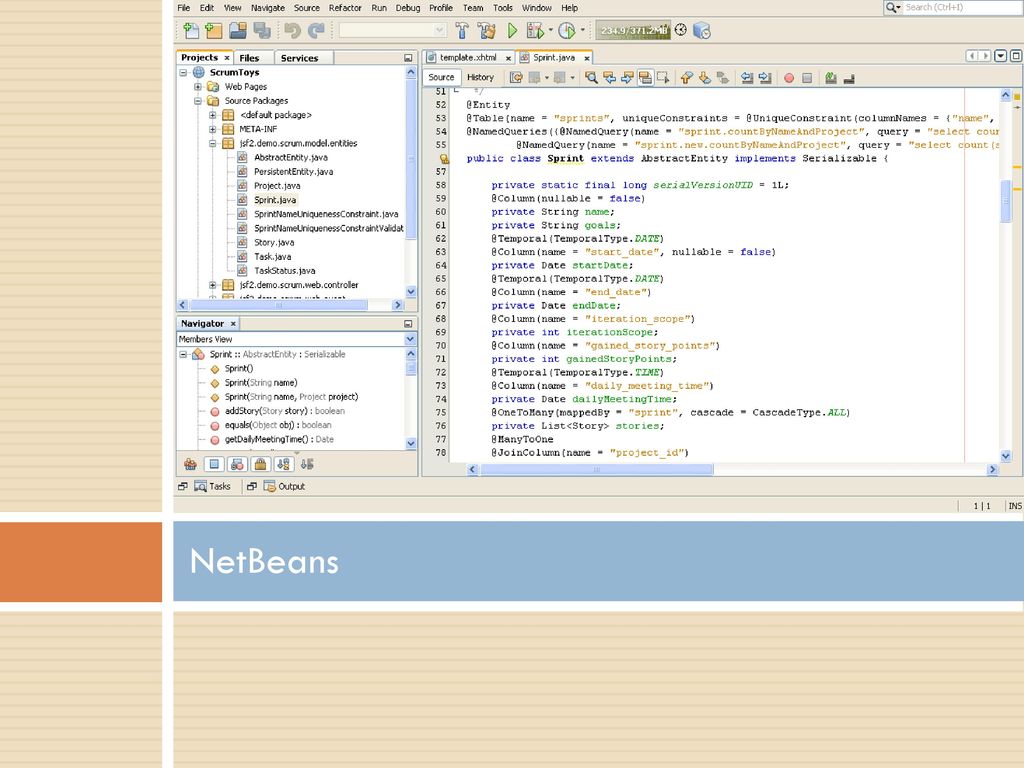
Task: Click the Debug Project icon
Action: coord(535,30)
